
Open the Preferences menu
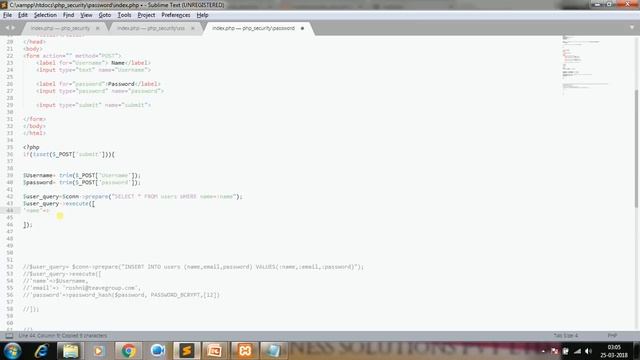(176, 15)
